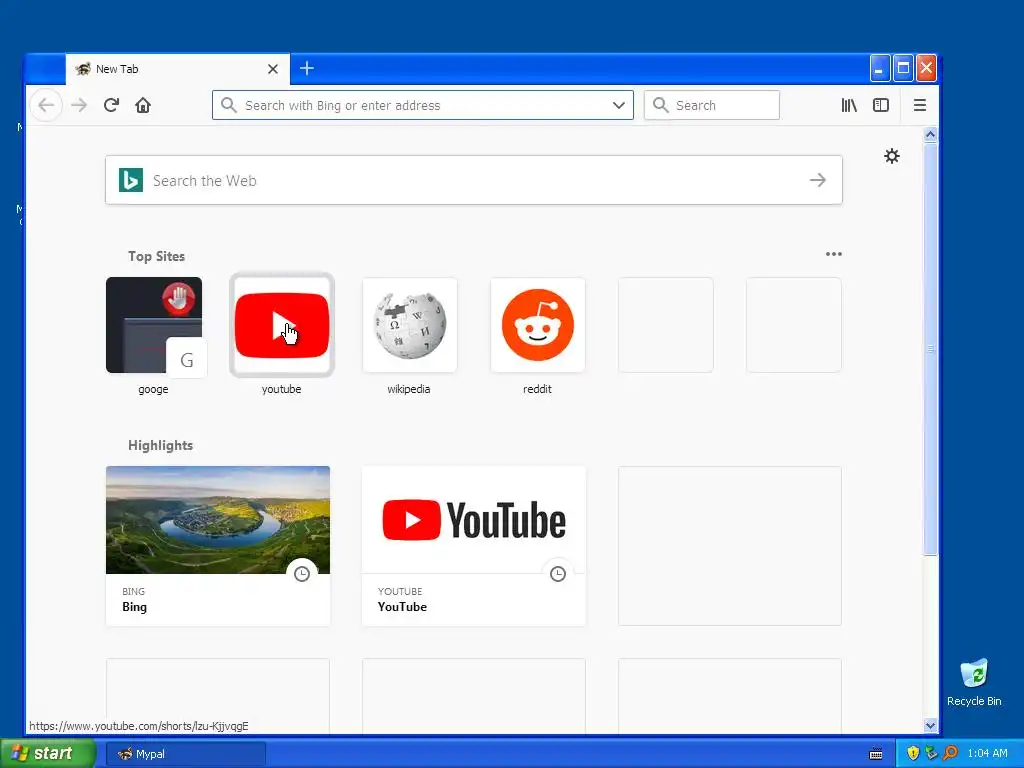Focus the address bar field
Screen dimensions: 1024x768
[423, 105]
